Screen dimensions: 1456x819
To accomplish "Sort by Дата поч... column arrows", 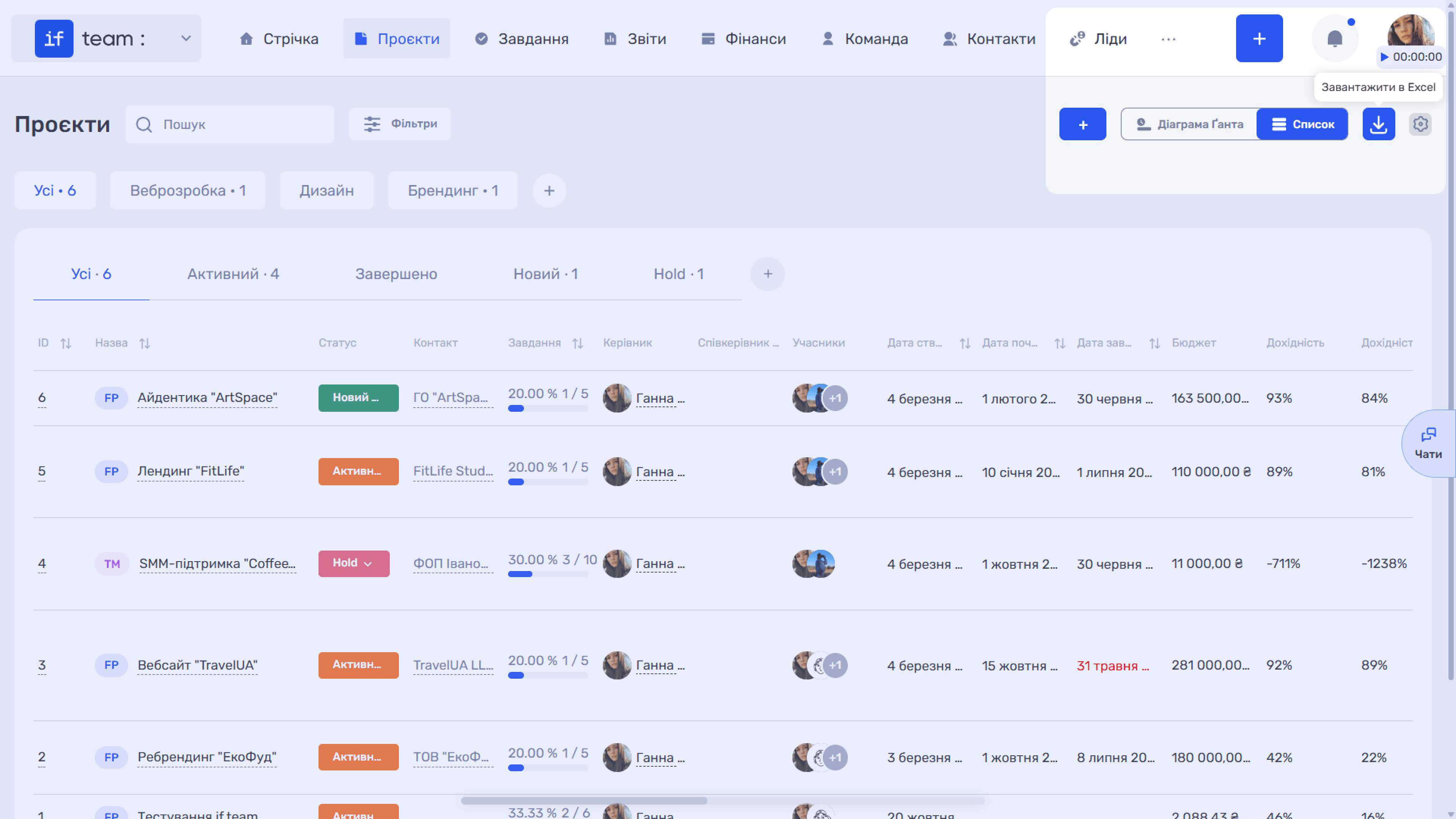I will pyautogui.click(x=1060, y=343).
